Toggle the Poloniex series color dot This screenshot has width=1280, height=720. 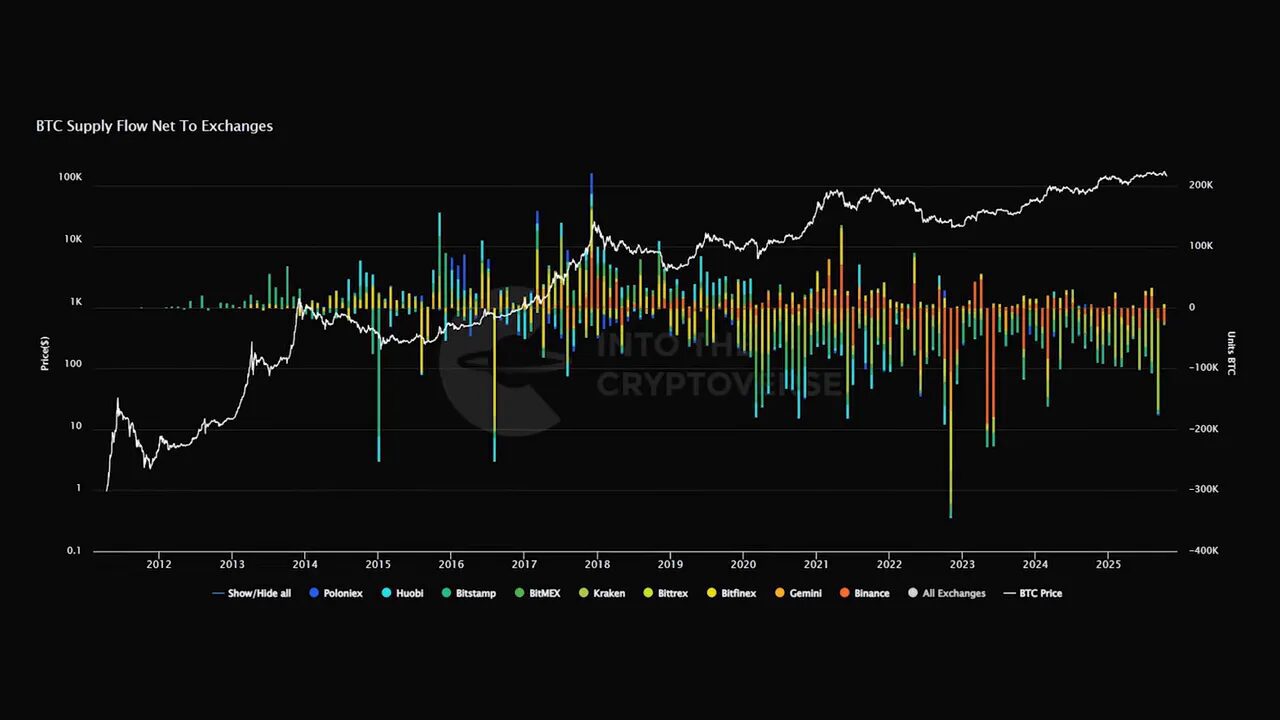pyautogui.click(x=313, y=593)
